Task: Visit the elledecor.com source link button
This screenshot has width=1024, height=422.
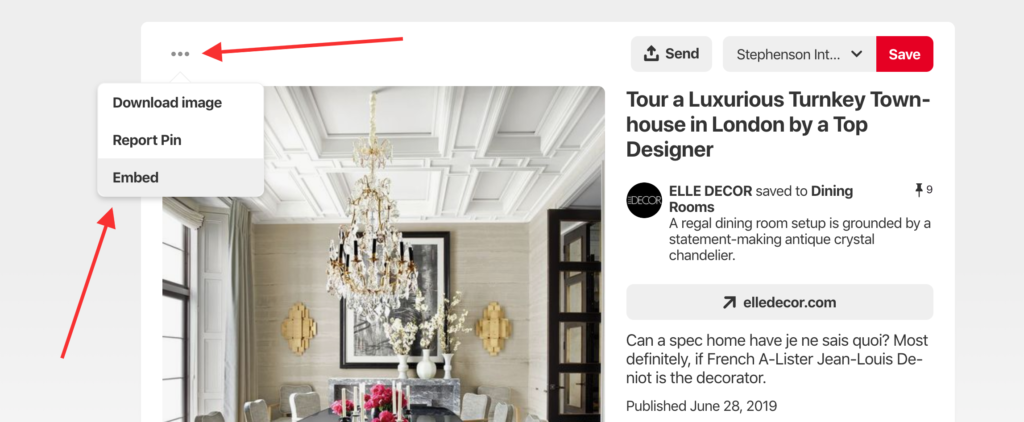Action: [780, 302]
